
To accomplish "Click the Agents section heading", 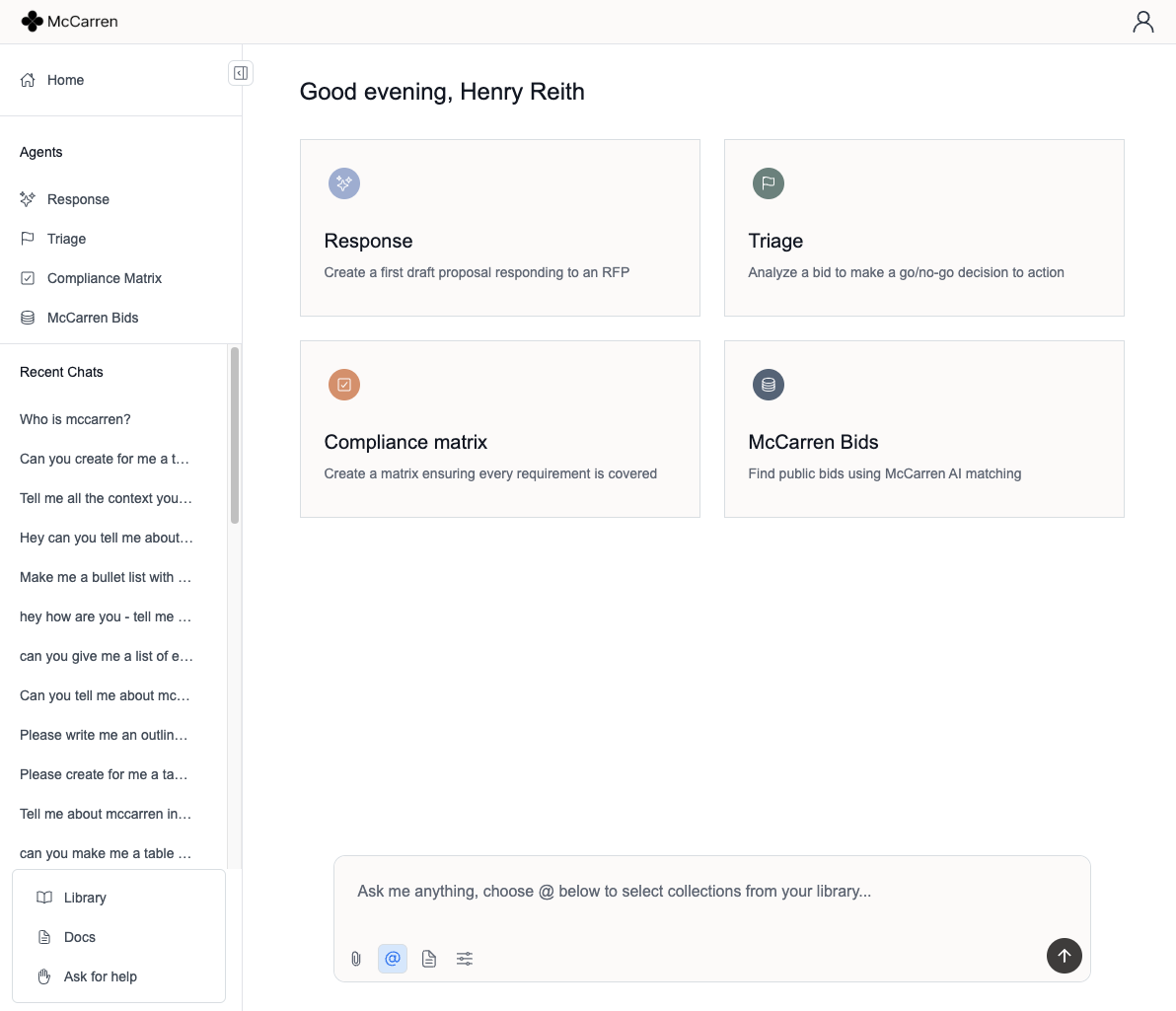I will pos(41,152).
